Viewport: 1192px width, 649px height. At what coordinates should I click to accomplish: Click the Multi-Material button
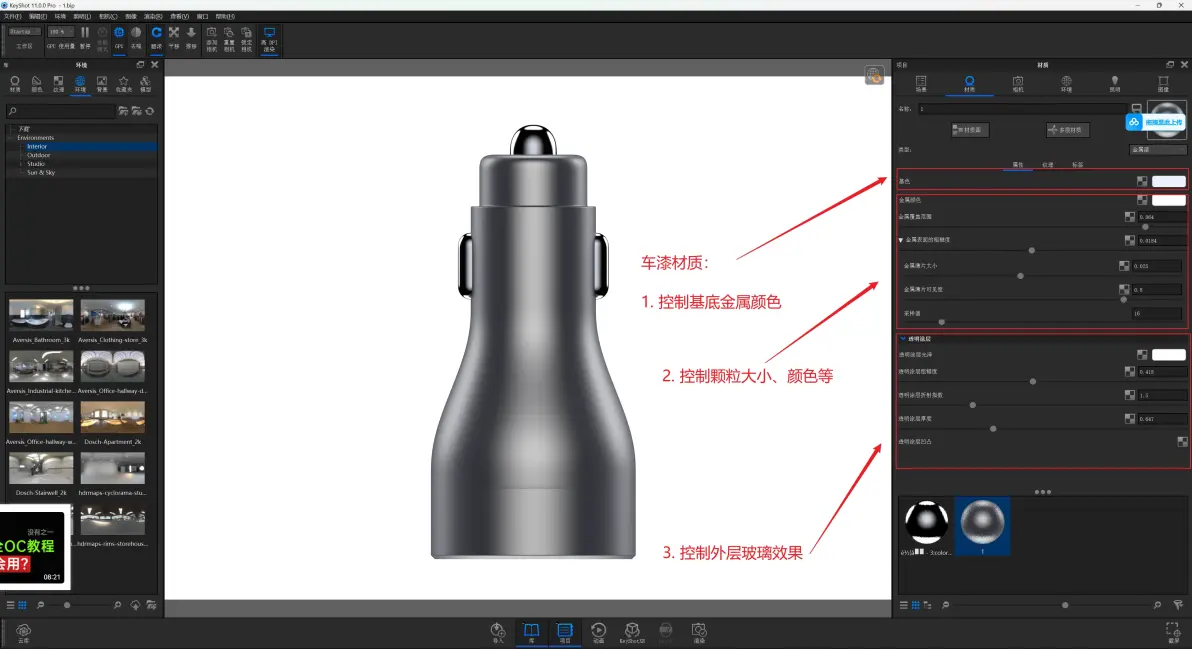[x=1067, y=130]
